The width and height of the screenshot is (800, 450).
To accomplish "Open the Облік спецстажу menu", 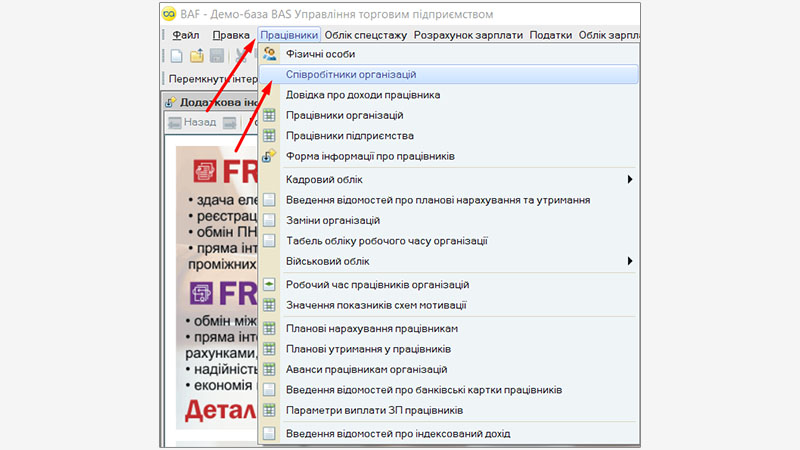I will coord(366,35).
